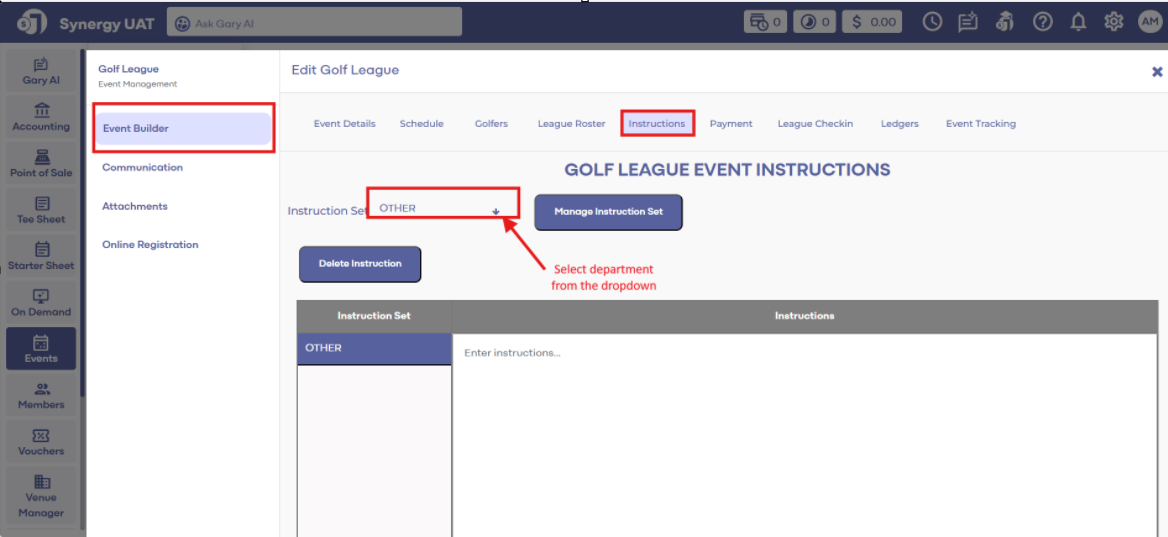Open the clock history icon in top bar
The height and width of the screenshot is (537, 1168).
click(x=932, y=22)
